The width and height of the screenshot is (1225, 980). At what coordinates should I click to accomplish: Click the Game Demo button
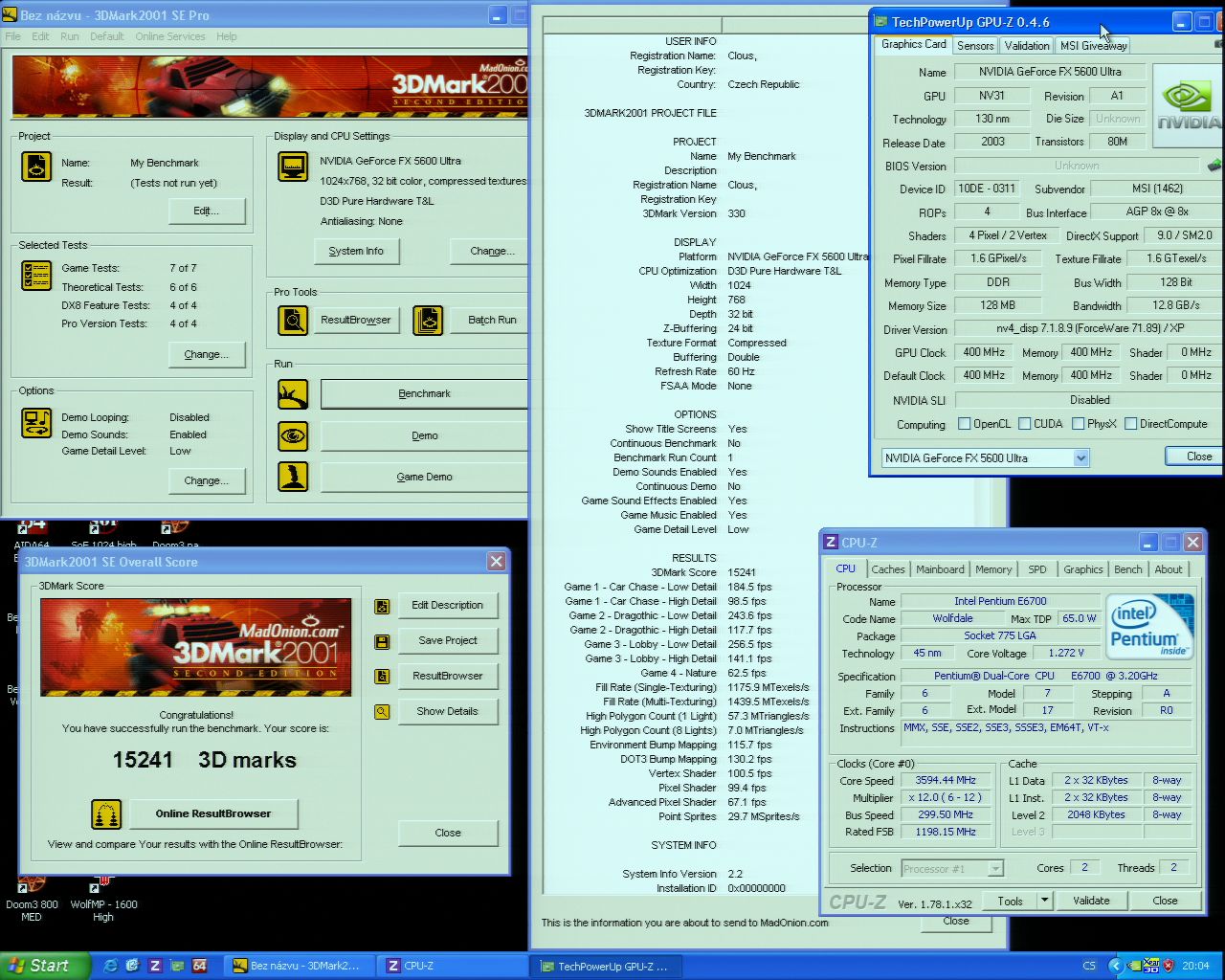(x=424, y=477)
